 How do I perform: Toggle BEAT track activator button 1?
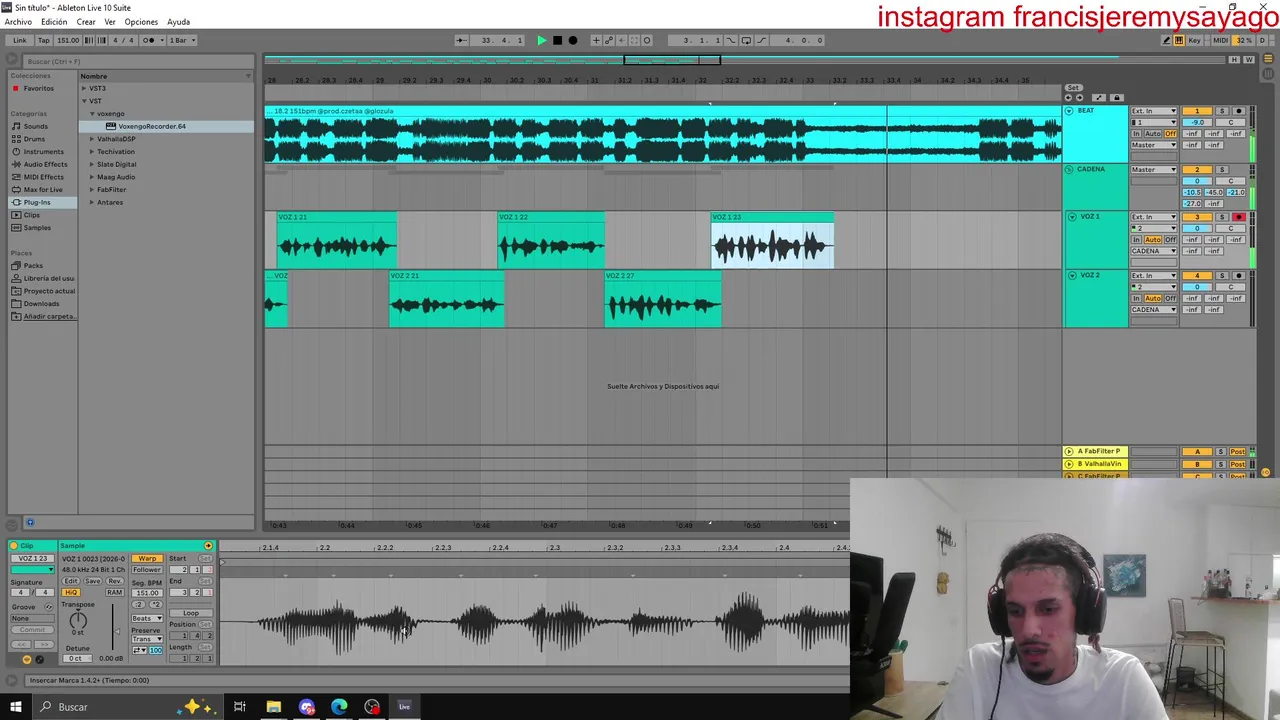(x=1197, y=111)
